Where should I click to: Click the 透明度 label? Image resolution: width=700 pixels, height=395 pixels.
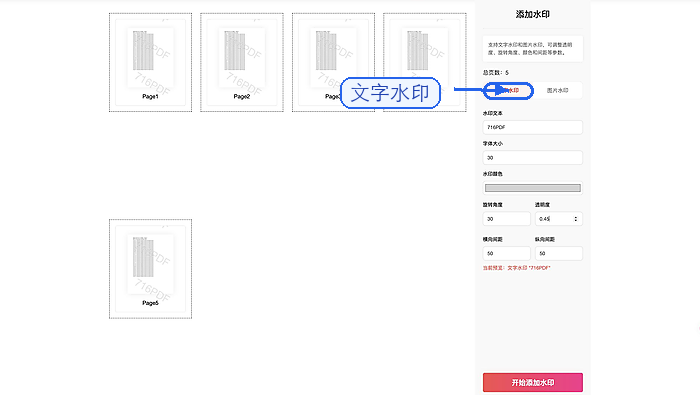(542, 205)
